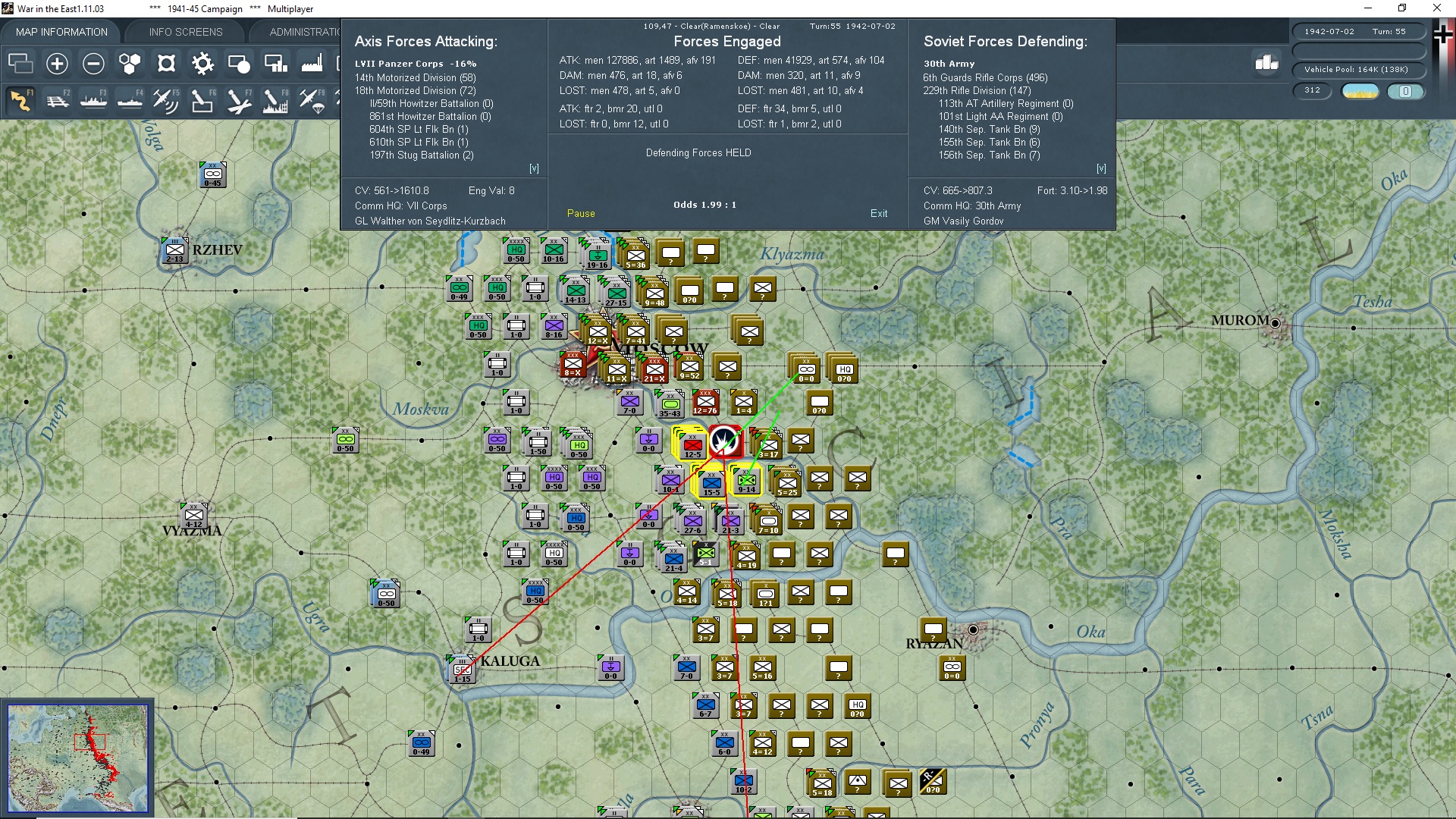Expand the Soviet defender unit list [v]
The height and width of the screenshot is (819, 1456).
click(1101, 168)
